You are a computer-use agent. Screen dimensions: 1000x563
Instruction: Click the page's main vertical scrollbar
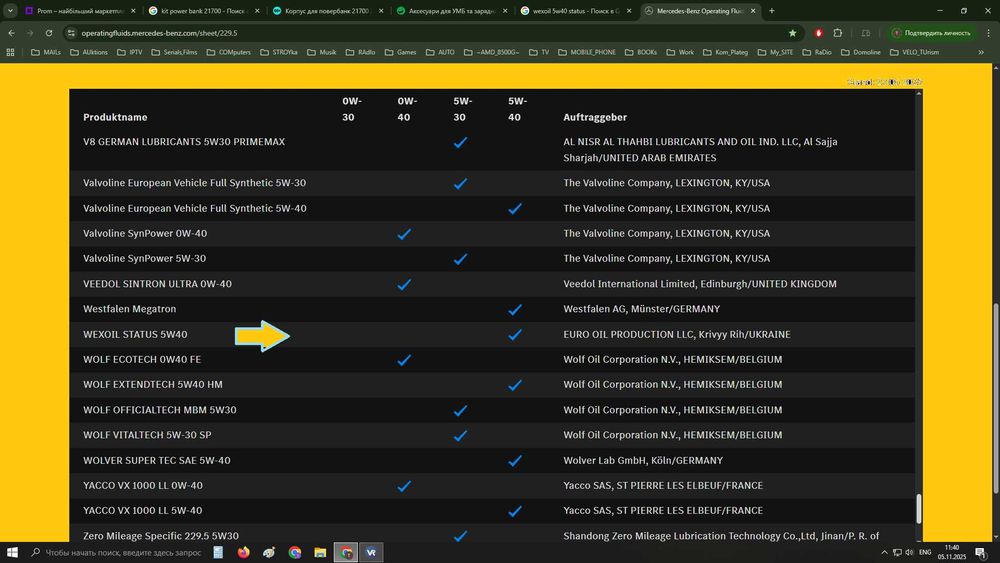pyautogui.click(x=996, y=398)
